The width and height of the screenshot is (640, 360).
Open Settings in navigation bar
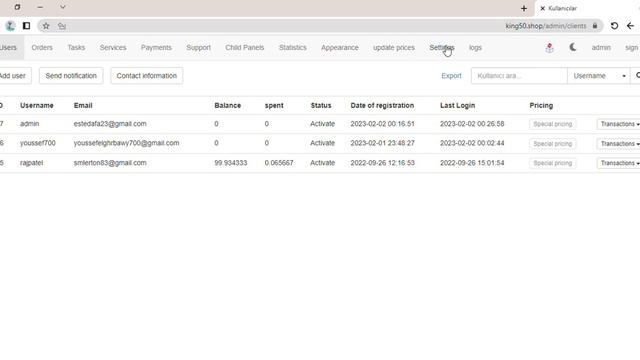(442, 48)
